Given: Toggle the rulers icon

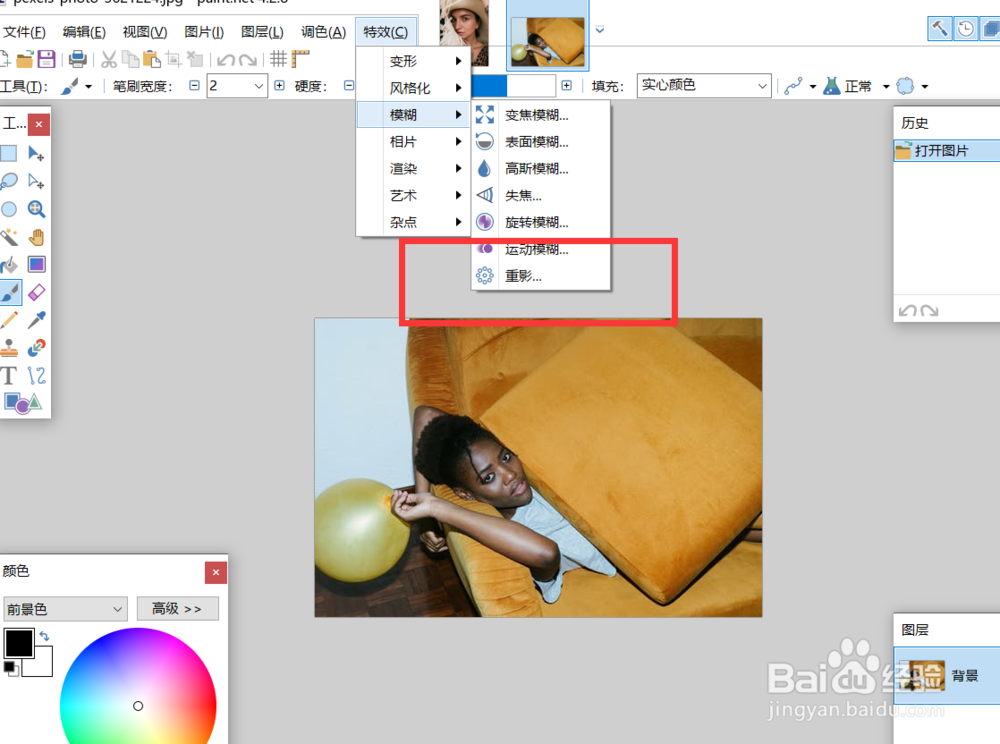Looking at the screenshot, I should (x=300, y=59).
